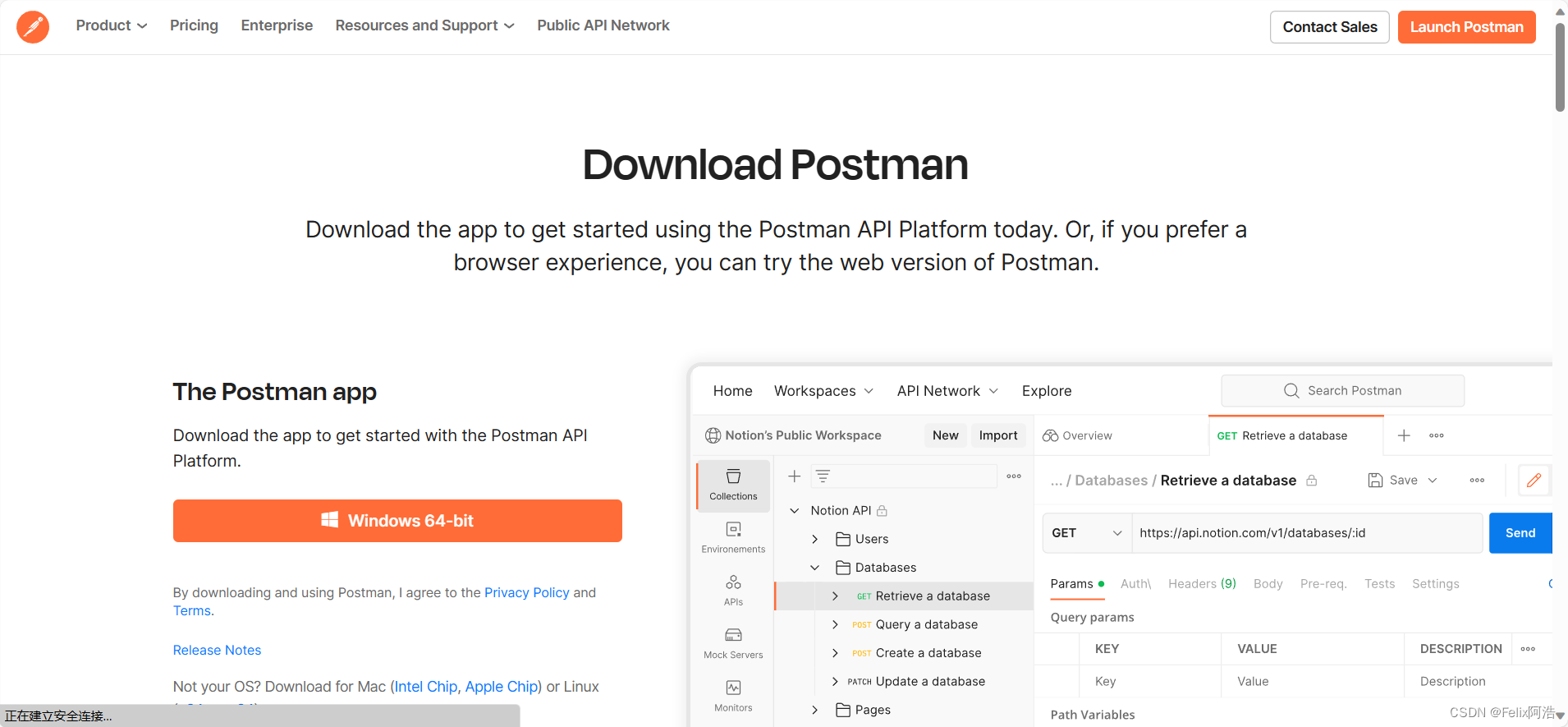Image resolution: width=1568 pixels, height=727 pixels.
Task: Expand the Pages folder
Action: (814, 710)
